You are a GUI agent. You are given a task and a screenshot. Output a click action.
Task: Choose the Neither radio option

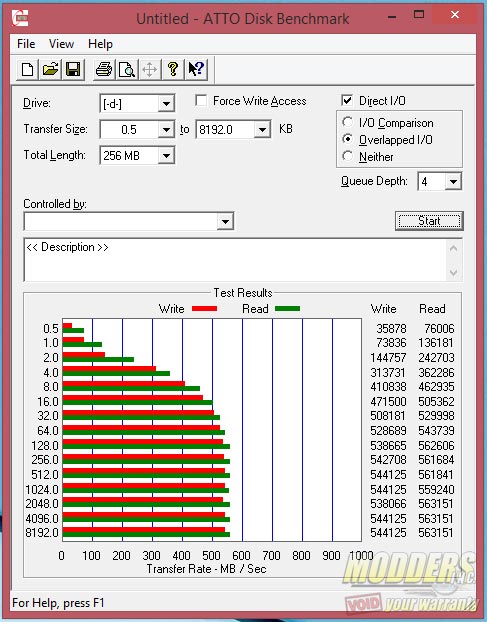coord(347,156)
